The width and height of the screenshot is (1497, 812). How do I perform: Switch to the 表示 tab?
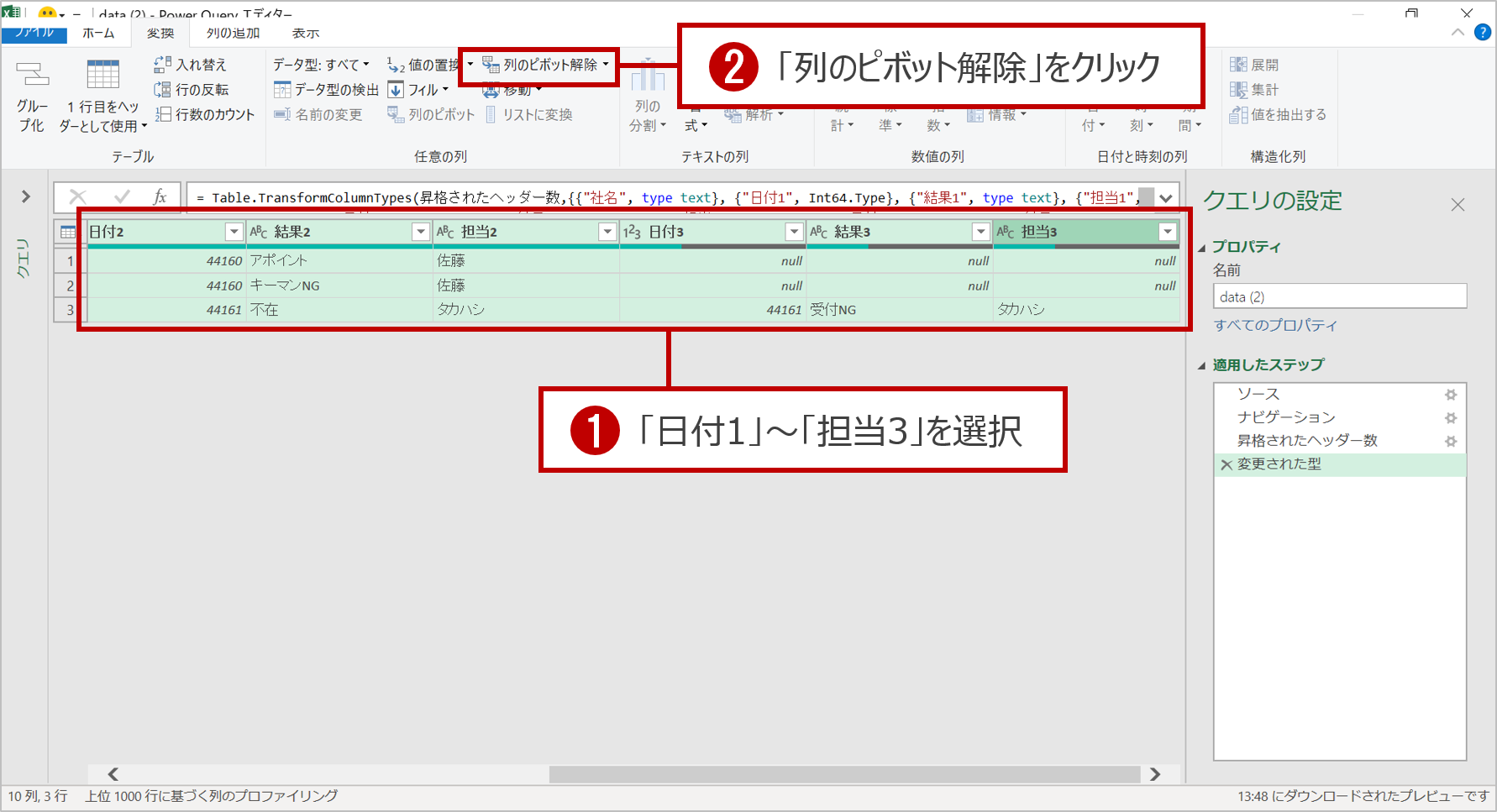[x=306, y=33]
